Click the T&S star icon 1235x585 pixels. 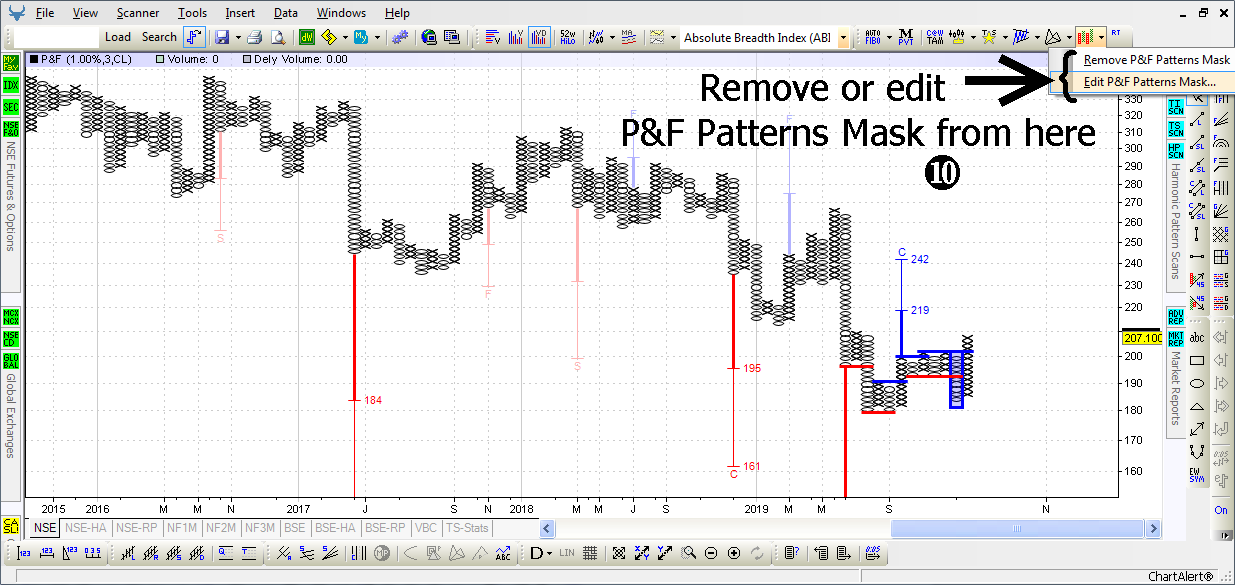pyautogui.click(x=989, y=37)
